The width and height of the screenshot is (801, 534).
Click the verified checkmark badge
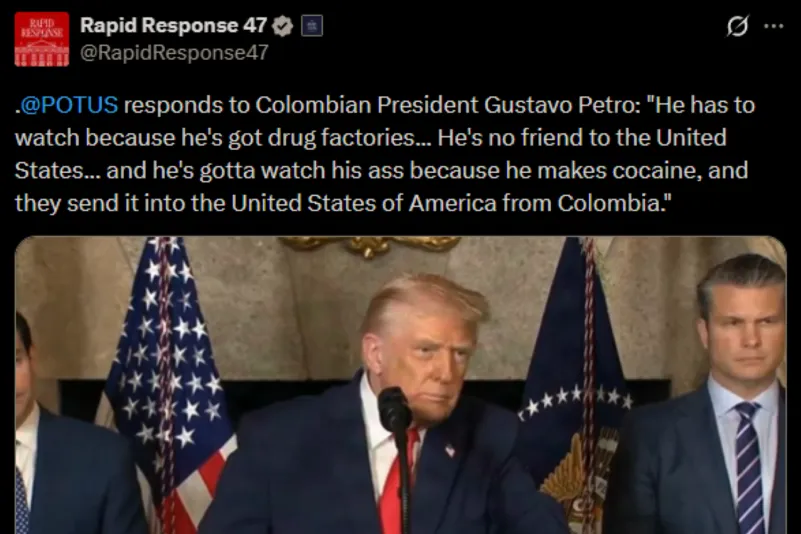coord(282,26)
